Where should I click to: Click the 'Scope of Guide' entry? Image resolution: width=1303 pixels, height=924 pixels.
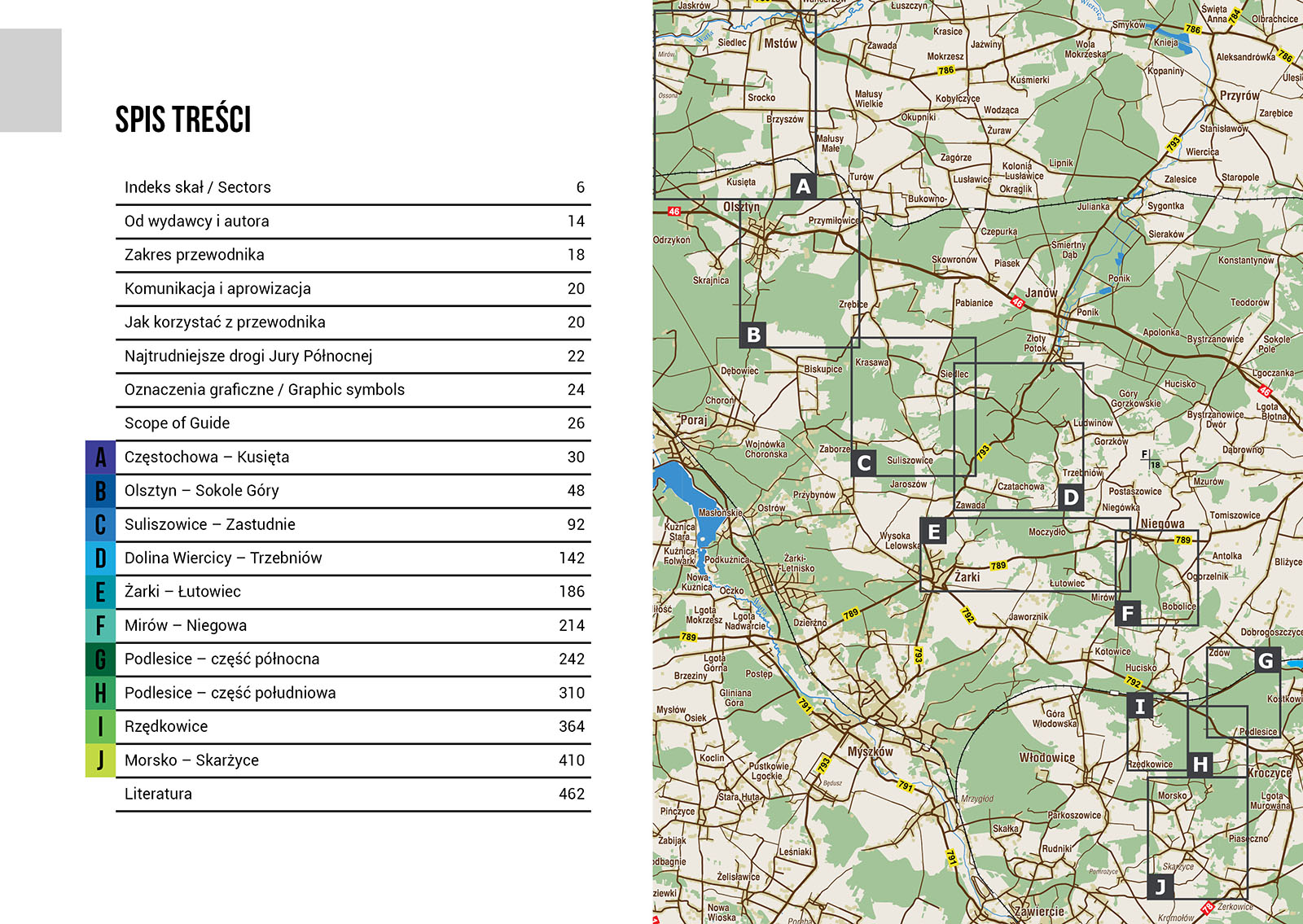point(353,423)
